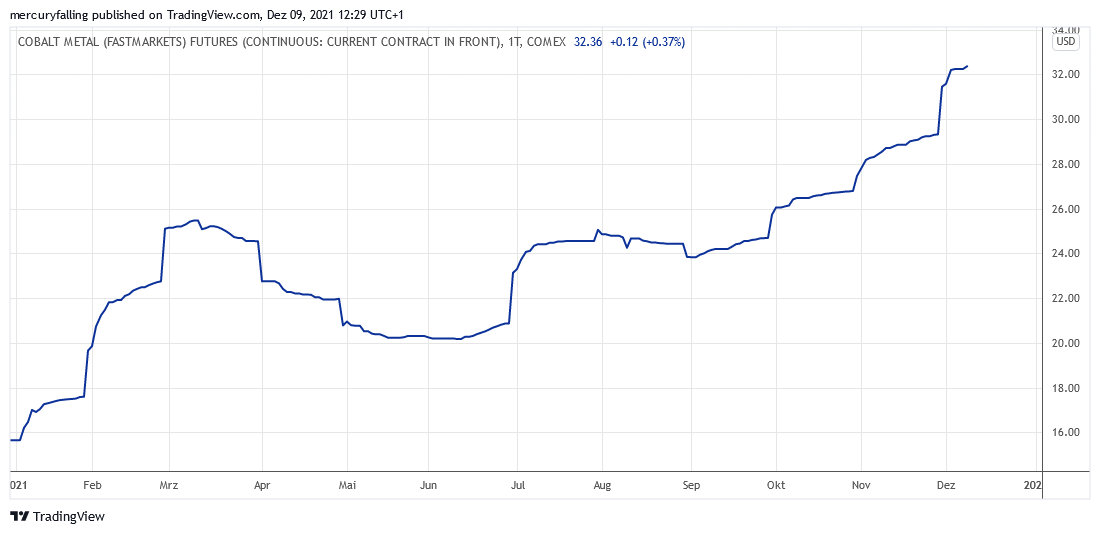
Task: Open the USD currency selector
Action: tap(1065, 42)
